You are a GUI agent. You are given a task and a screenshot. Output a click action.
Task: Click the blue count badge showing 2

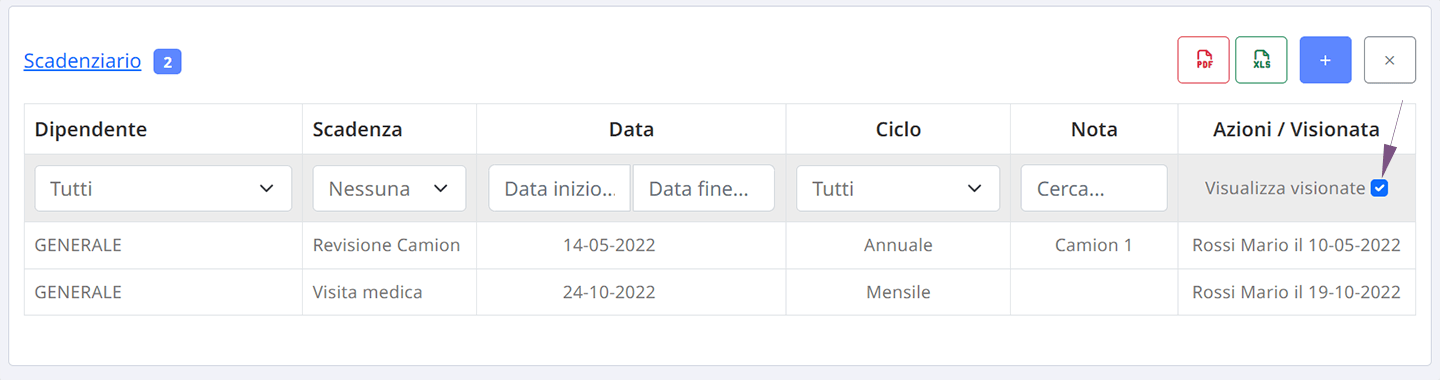(167, 62)
